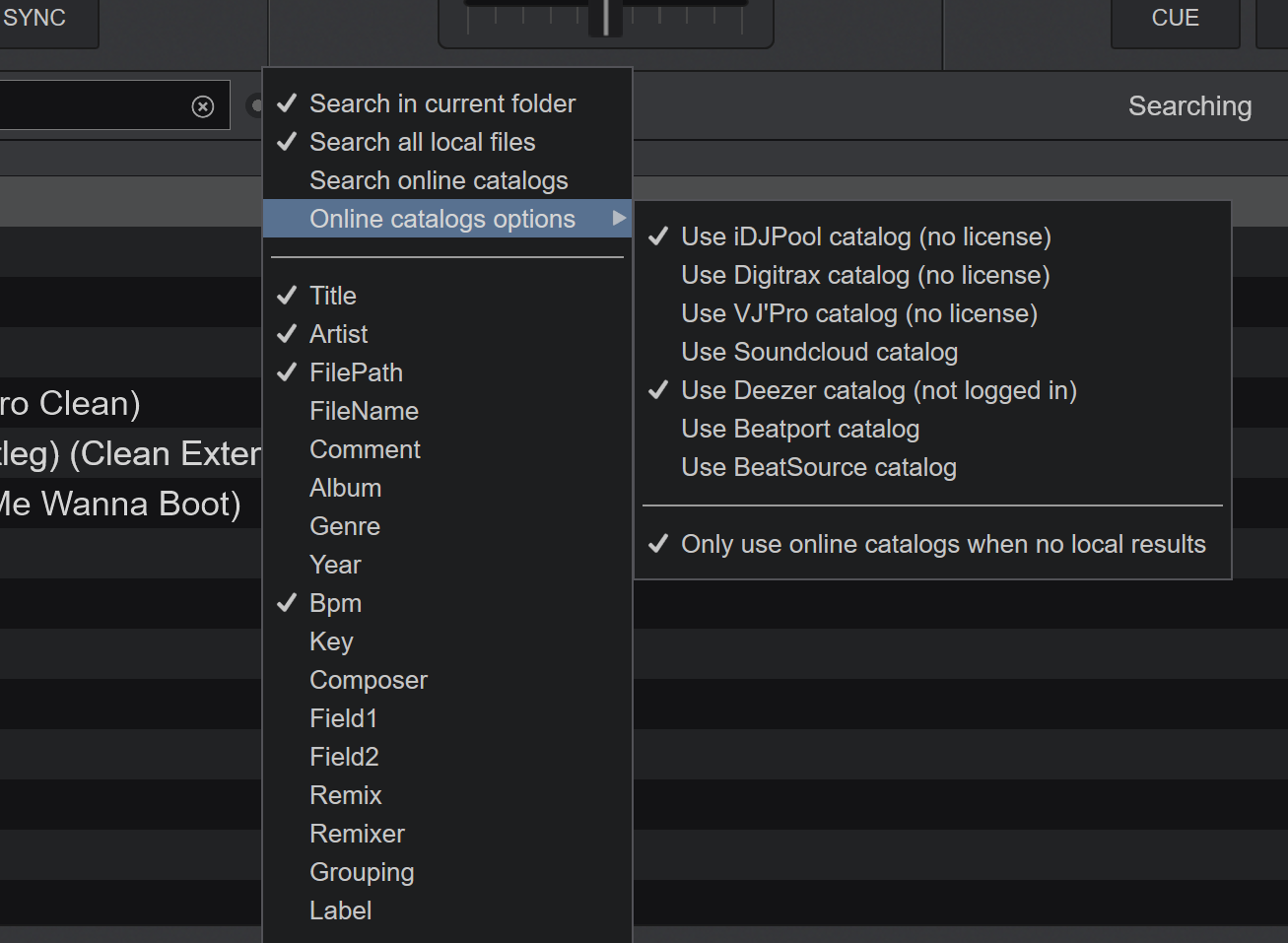Clear the search field with the X icon
The image size is (1288, 943).
203,106
